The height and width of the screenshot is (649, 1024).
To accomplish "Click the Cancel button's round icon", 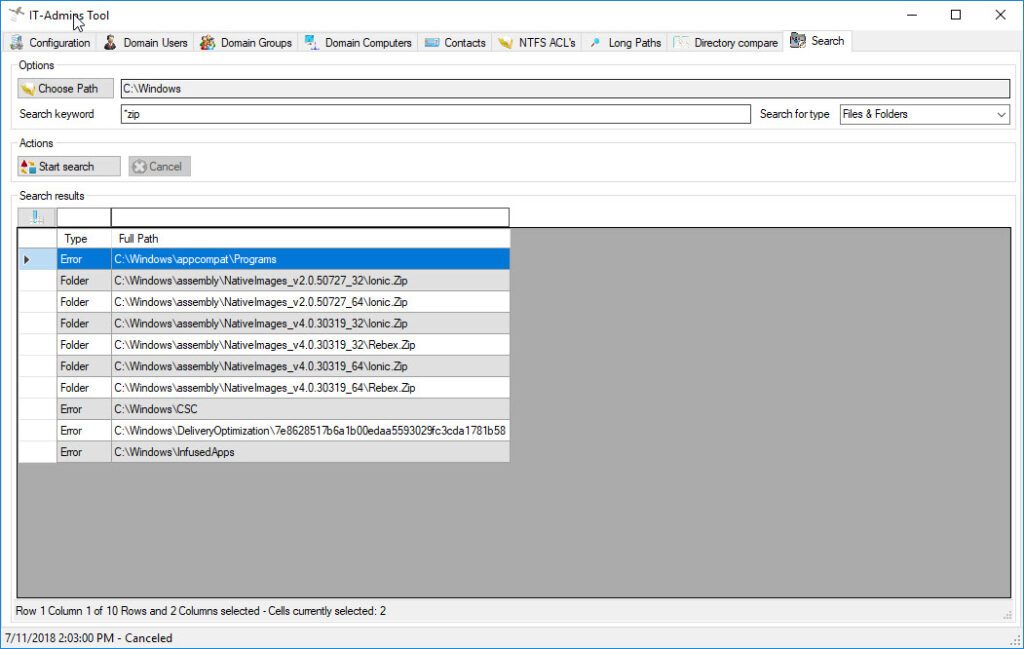I will (140, 166).
